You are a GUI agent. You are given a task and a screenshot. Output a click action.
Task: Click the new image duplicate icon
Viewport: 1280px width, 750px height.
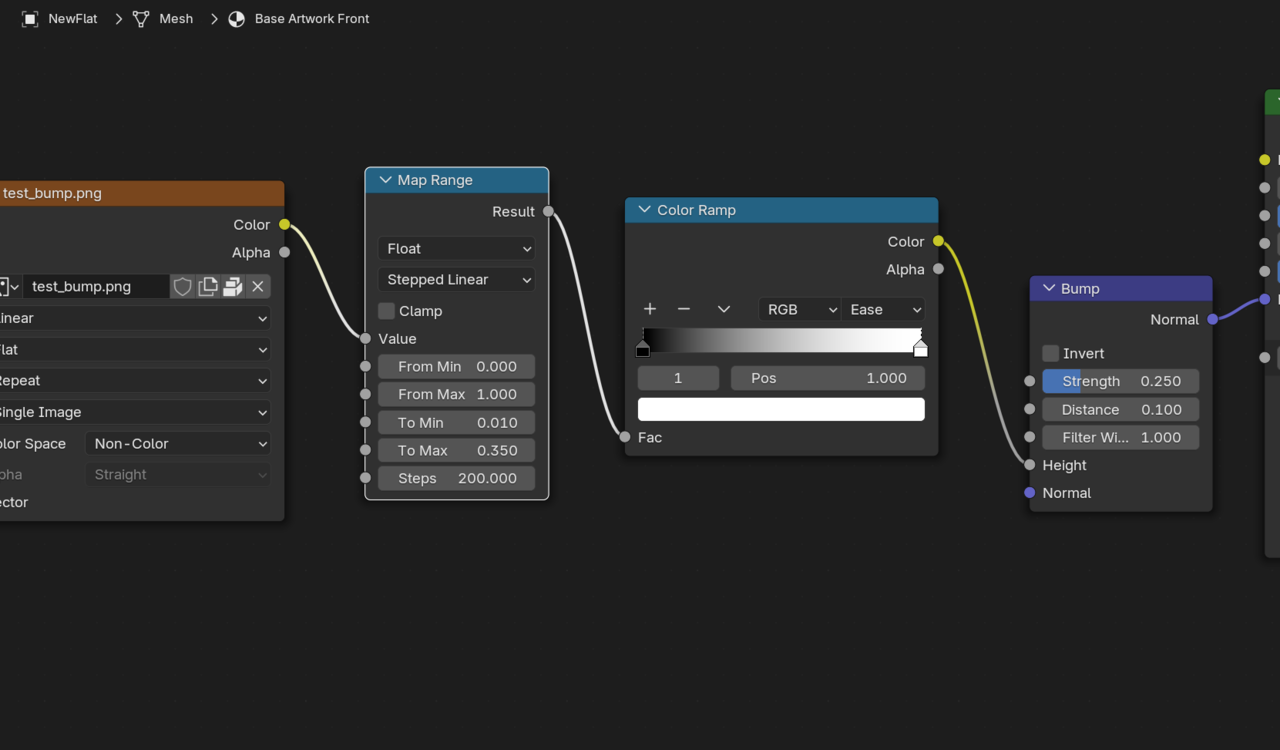(x=208, y=287)
